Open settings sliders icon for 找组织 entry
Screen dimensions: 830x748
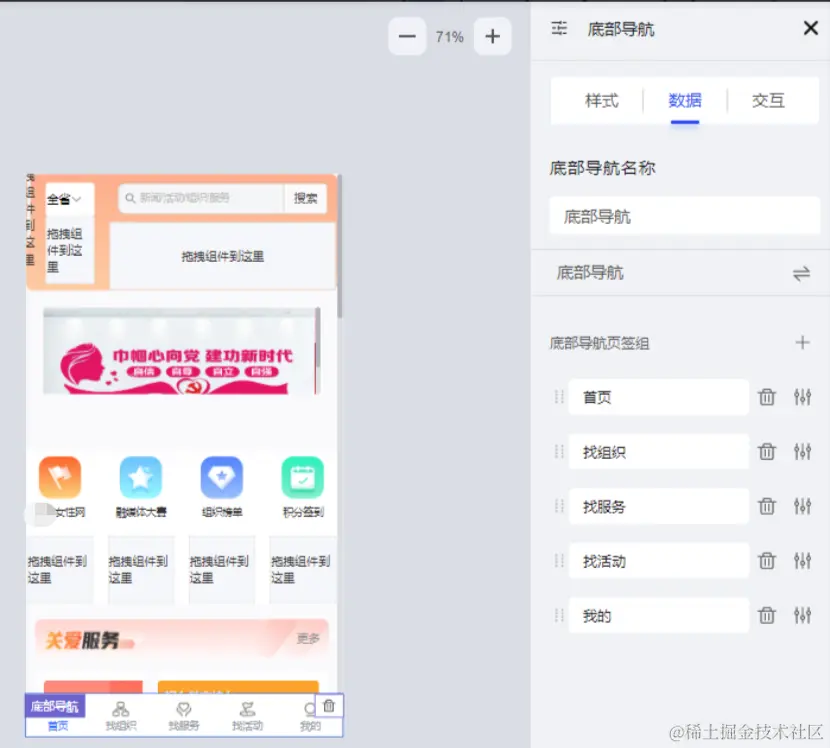click(803, 451)
